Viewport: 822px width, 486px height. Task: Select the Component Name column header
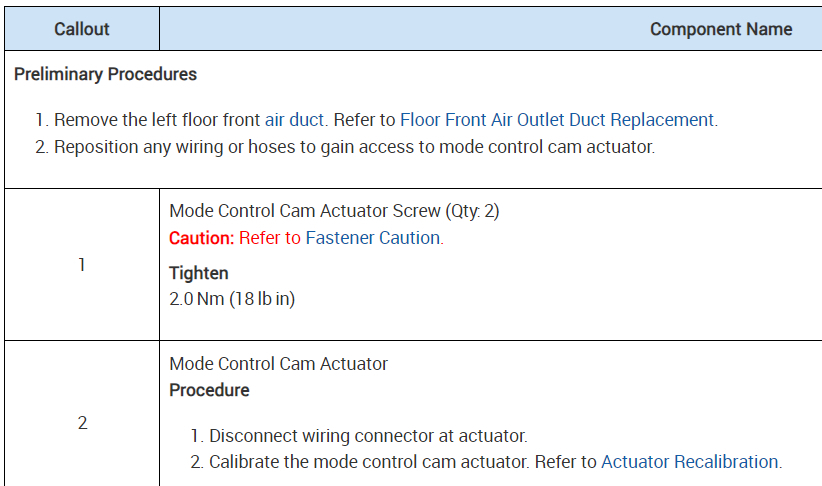(720, 29)
